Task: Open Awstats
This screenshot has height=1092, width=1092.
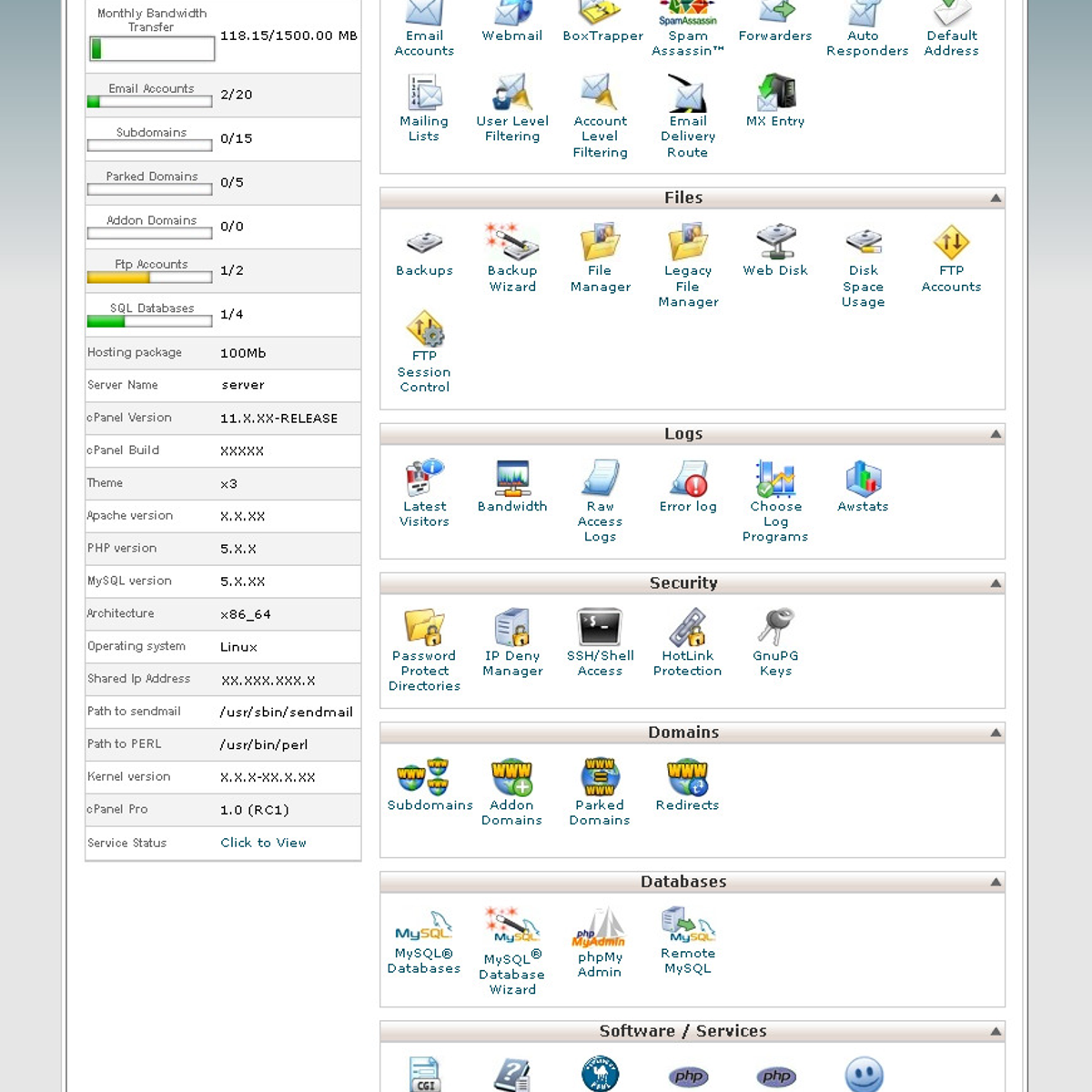Action: click(864, 486)
